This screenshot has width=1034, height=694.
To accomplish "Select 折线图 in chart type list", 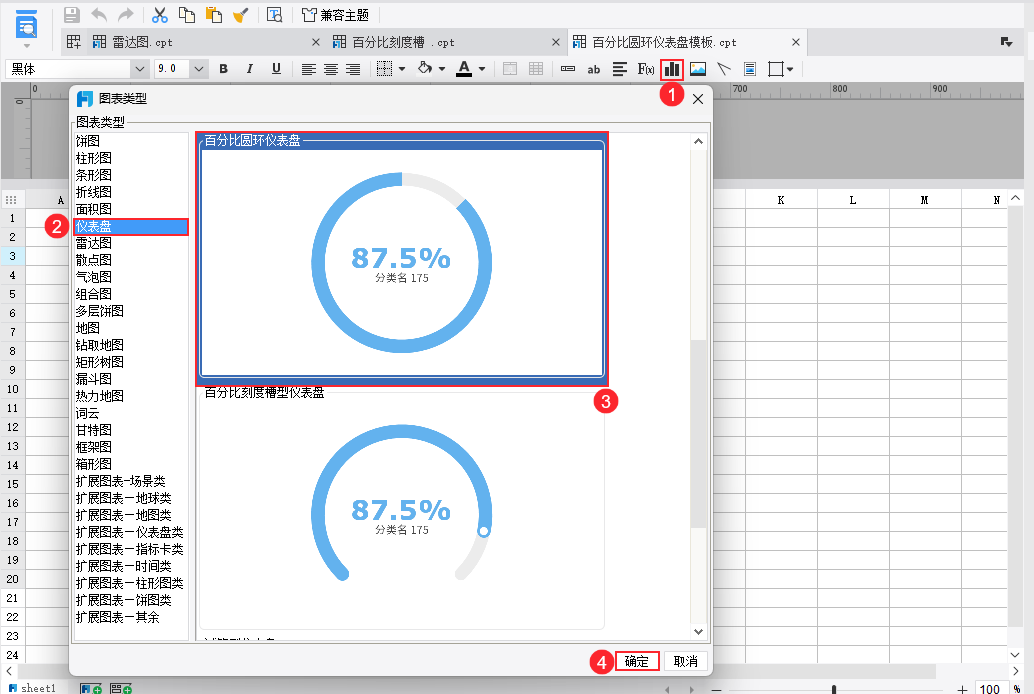I will [131, 193].
